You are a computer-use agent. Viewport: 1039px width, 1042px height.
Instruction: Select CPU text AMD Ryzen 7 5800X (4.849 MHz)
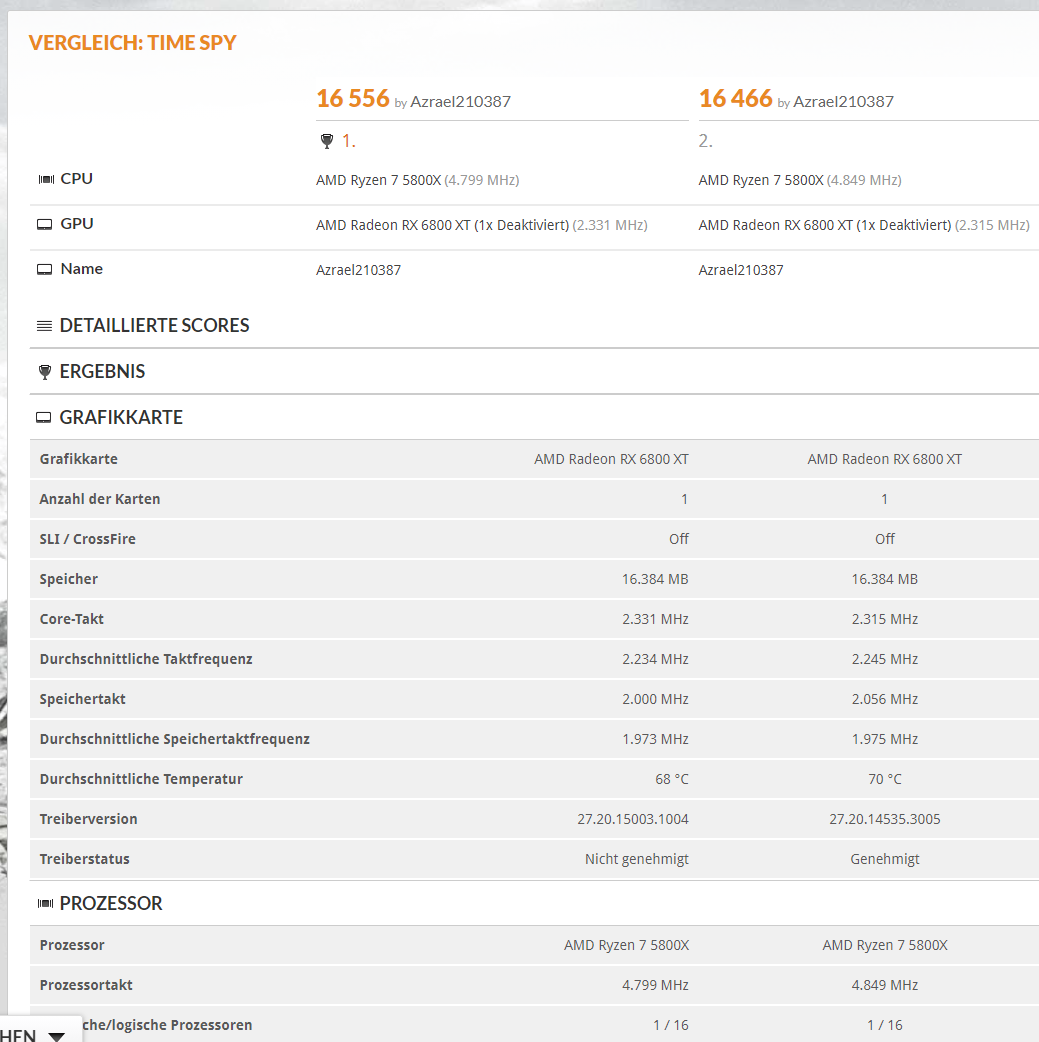pyautogui.click(x=800, y=180)
